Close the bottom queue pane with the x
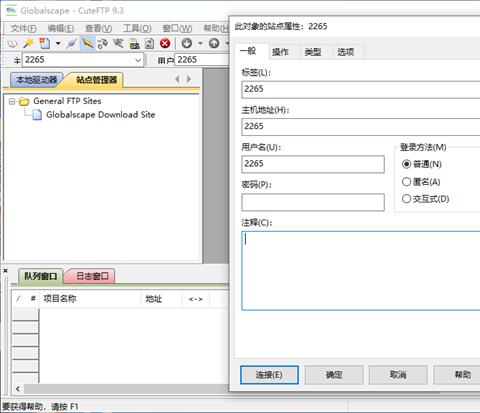The image size is (480, 413). [5, 271]
